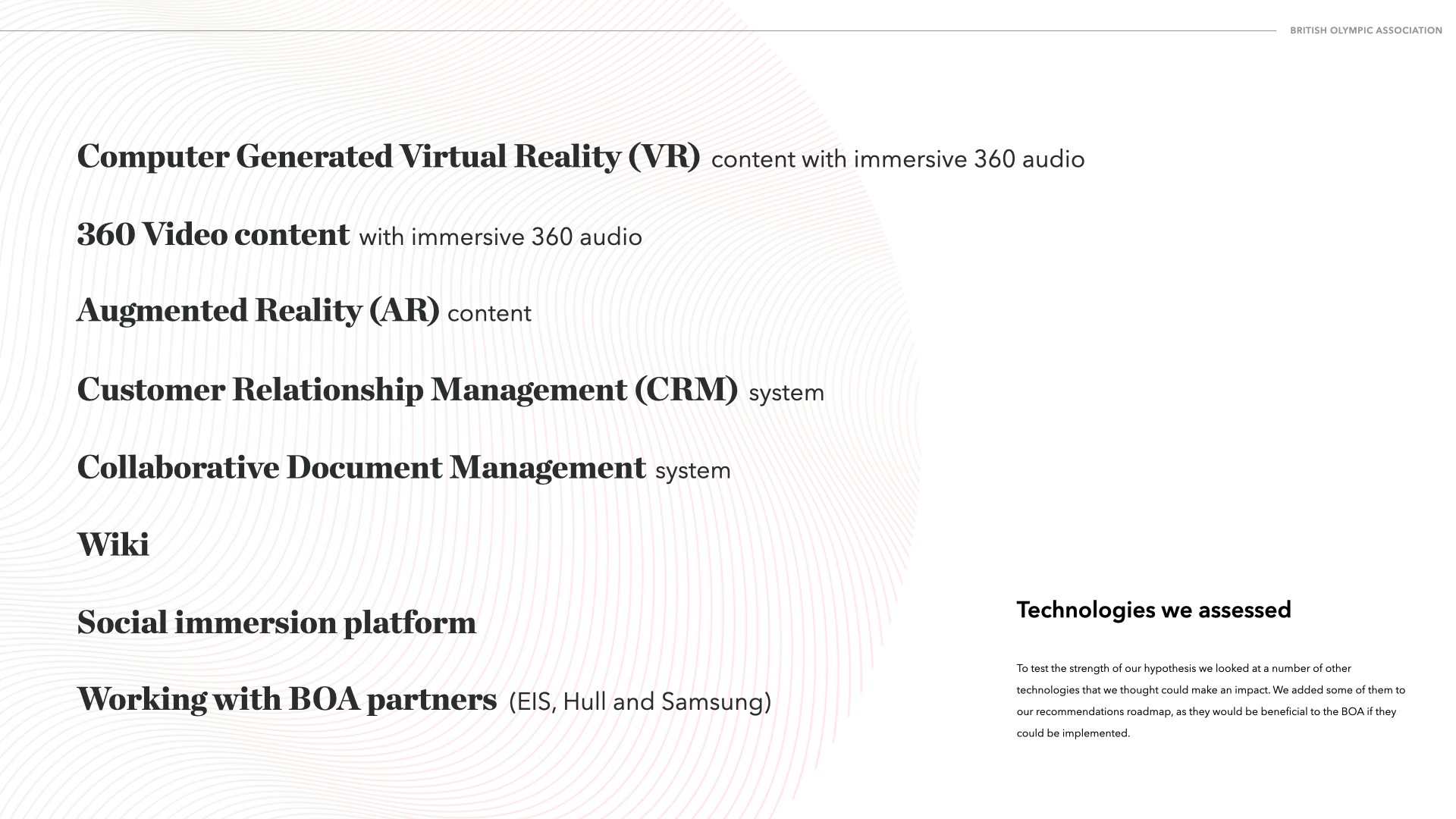Click 'with immersive 360 audio' beside 360 Video content
The height and width of the screenshot is (819, 1456).
[500, 237]
